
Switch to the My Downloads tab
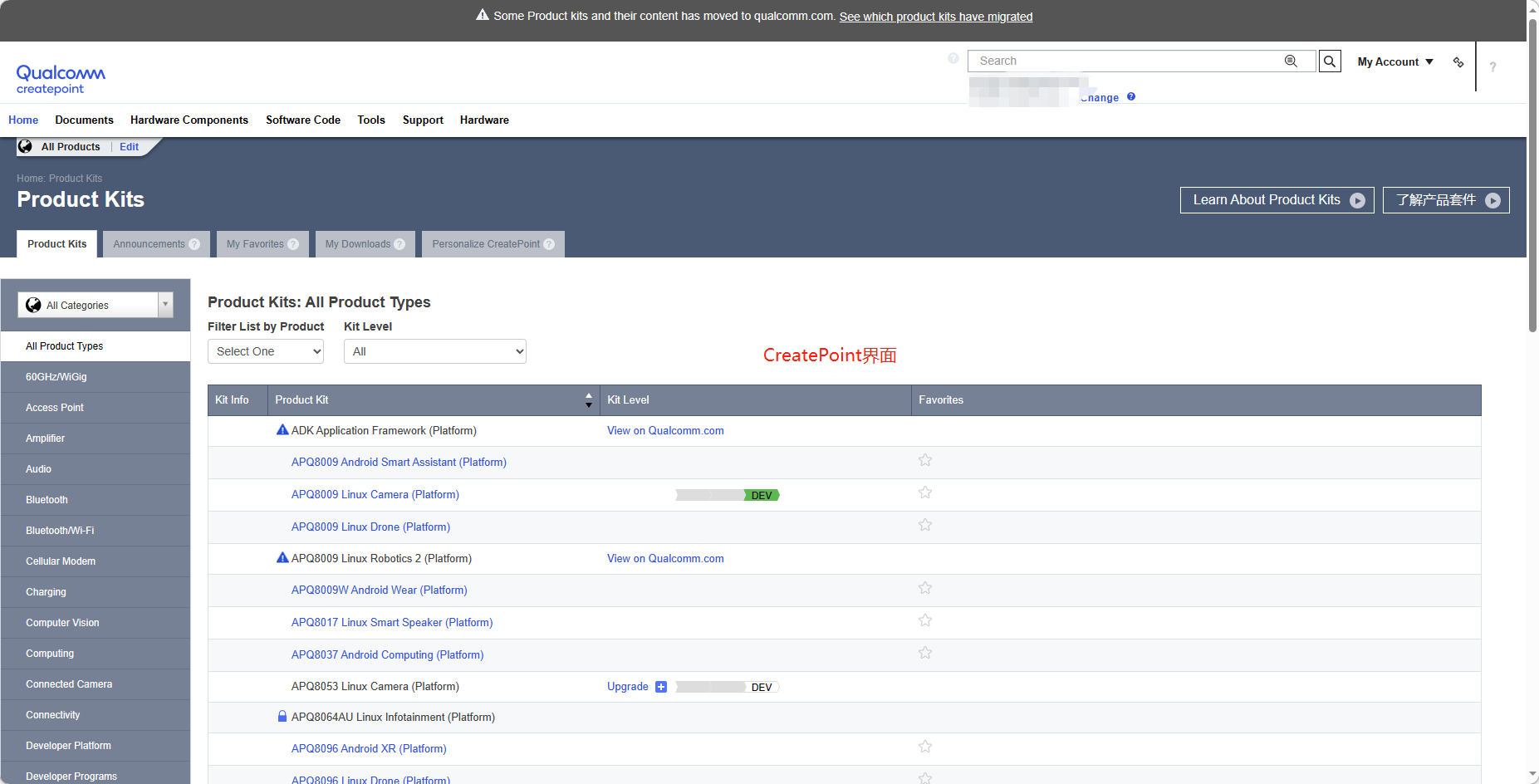click(x=365, y=244)
